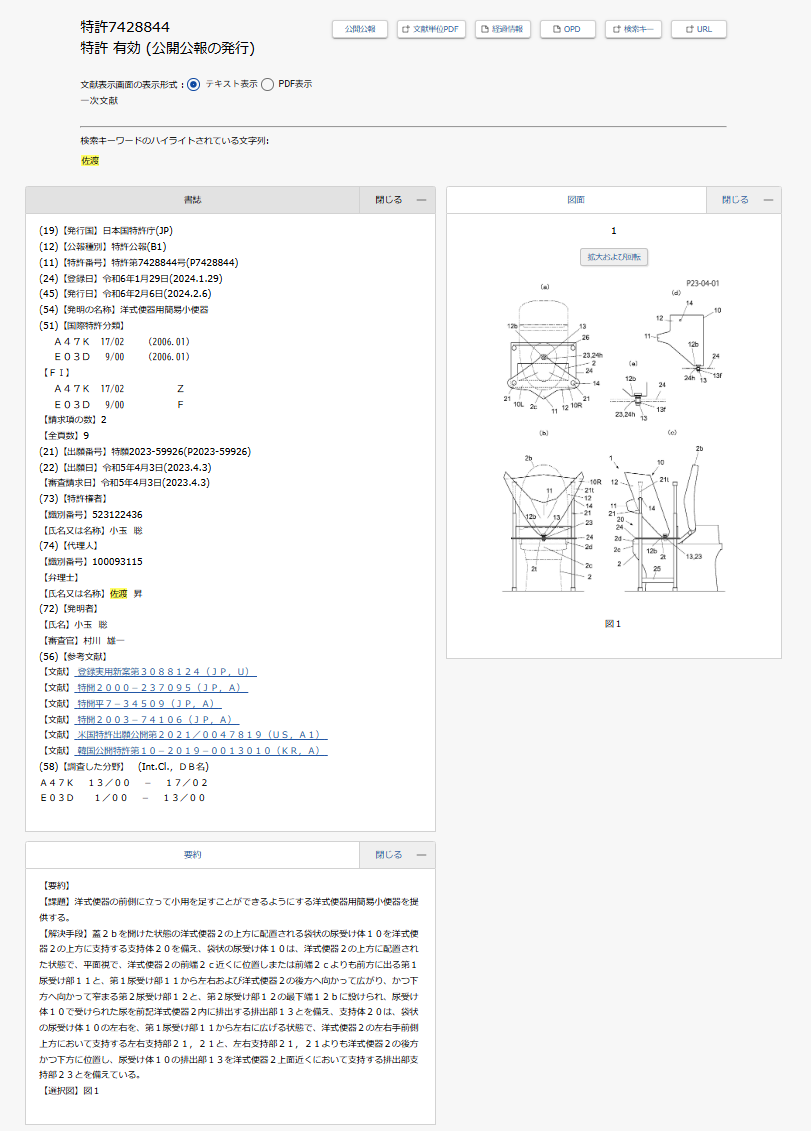
Task: Click the issue date 令和6年2月6日(2024.2.6)
Action: pyautogui.click(x=157, y=294)
